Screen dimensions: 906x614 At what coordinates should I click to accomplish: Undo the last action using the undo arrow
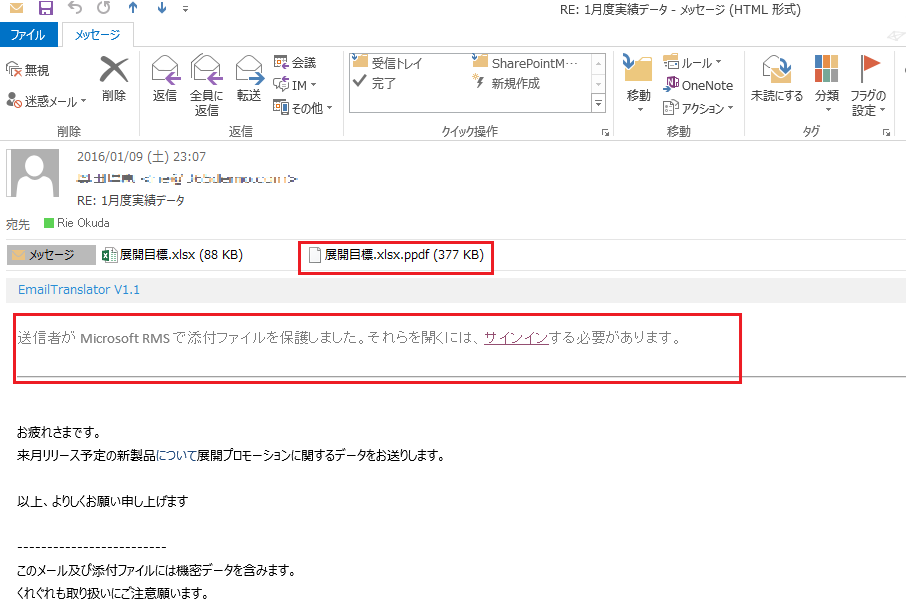[x=75, y=8]
